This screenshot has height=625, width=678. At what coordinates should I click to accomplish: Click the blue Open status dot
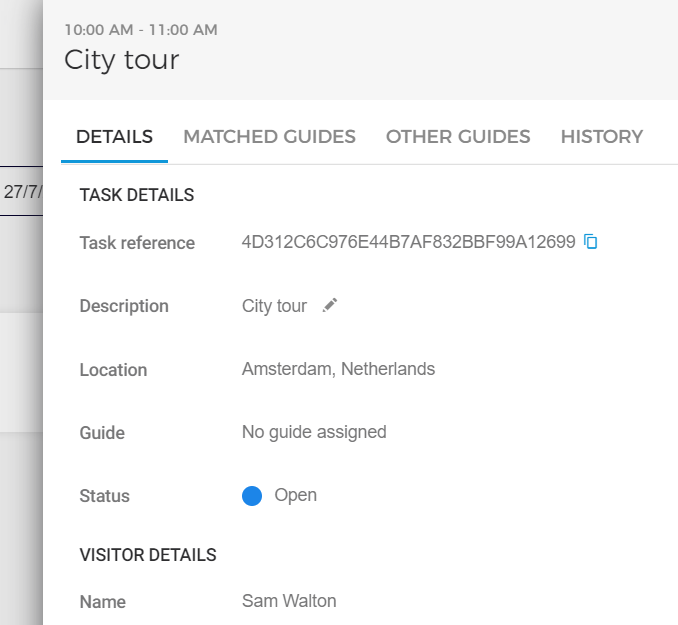click(x=252, y=496)
